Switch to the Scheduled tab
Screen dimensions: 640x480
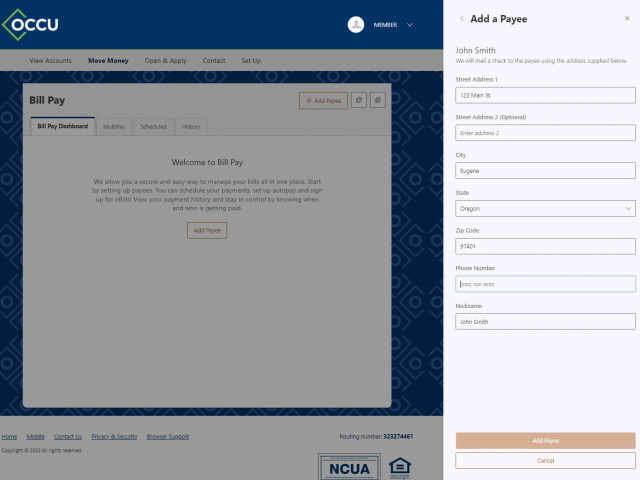click(153, 127)
